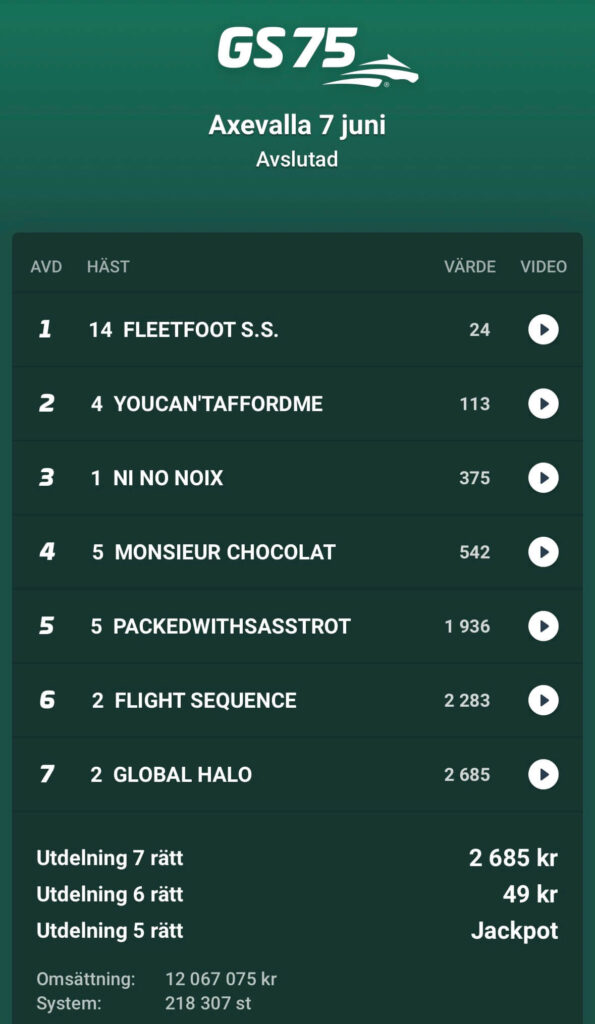Click the VÄRDE column header
595x1024 pixels.
pos(470,266)
